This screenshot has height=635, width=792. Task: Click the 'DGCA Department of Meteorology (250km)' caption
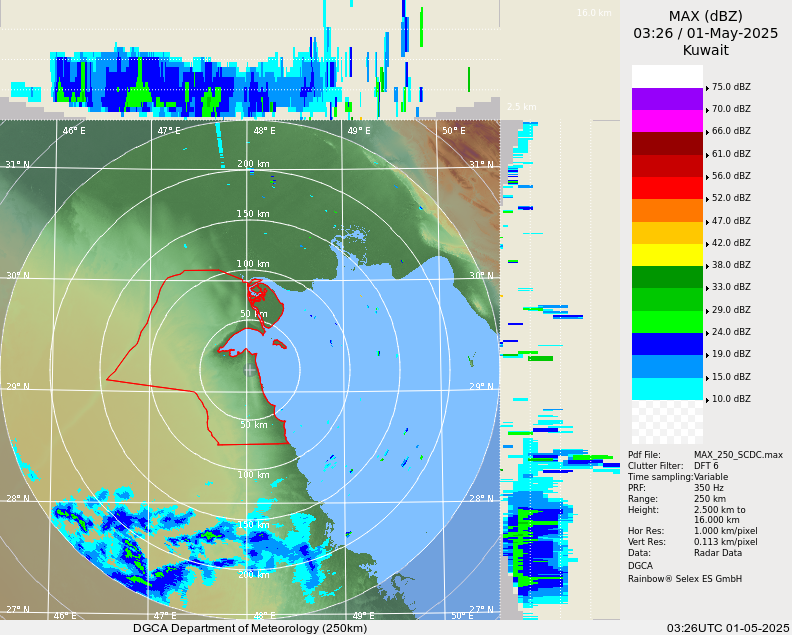pyautogui.click(x=250, y=628)
